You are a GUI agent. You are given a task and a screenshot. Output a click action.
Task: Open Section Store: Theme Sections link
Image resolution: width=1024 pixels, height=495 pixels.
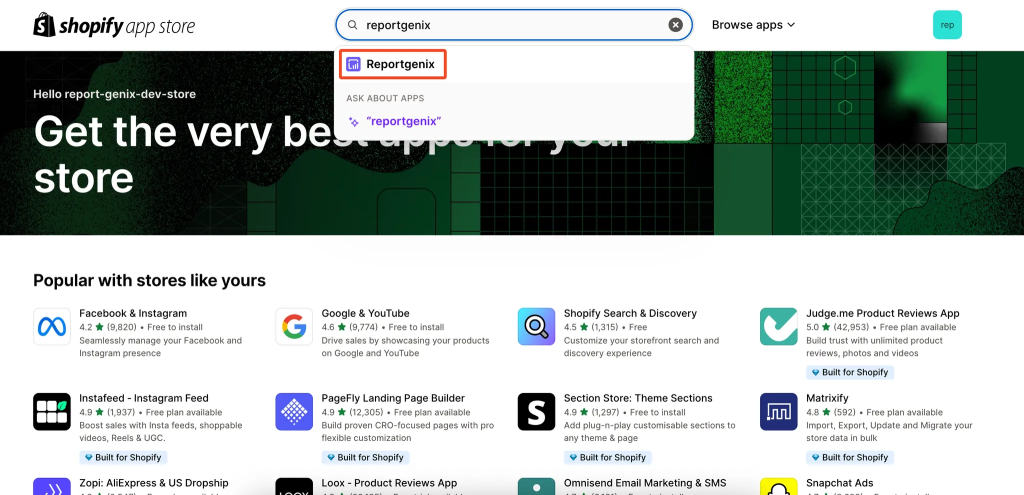tap(638, 398)
